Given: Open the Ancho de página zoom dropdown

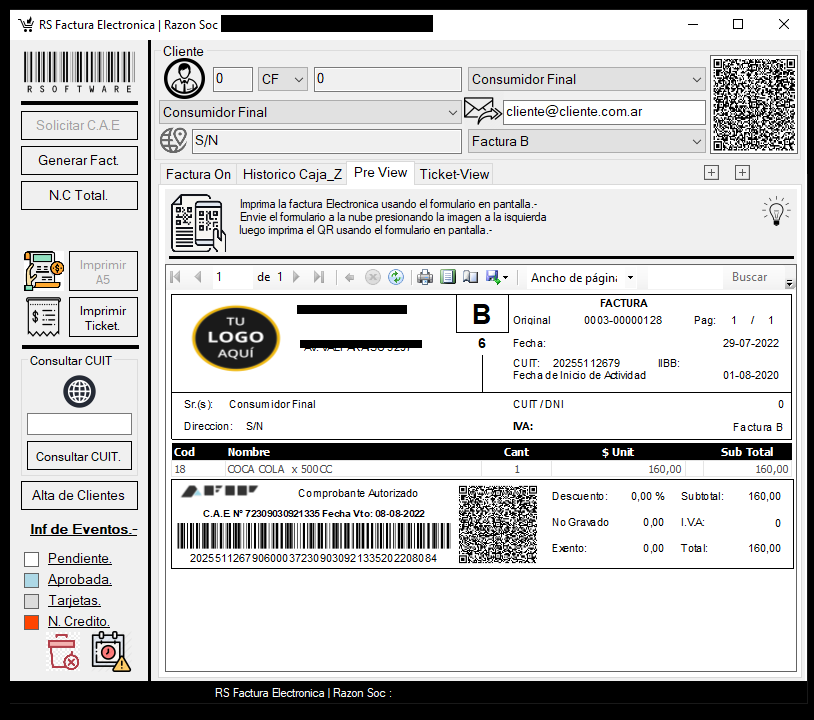Looking at the screenshot, I should (x=582, y=277).
